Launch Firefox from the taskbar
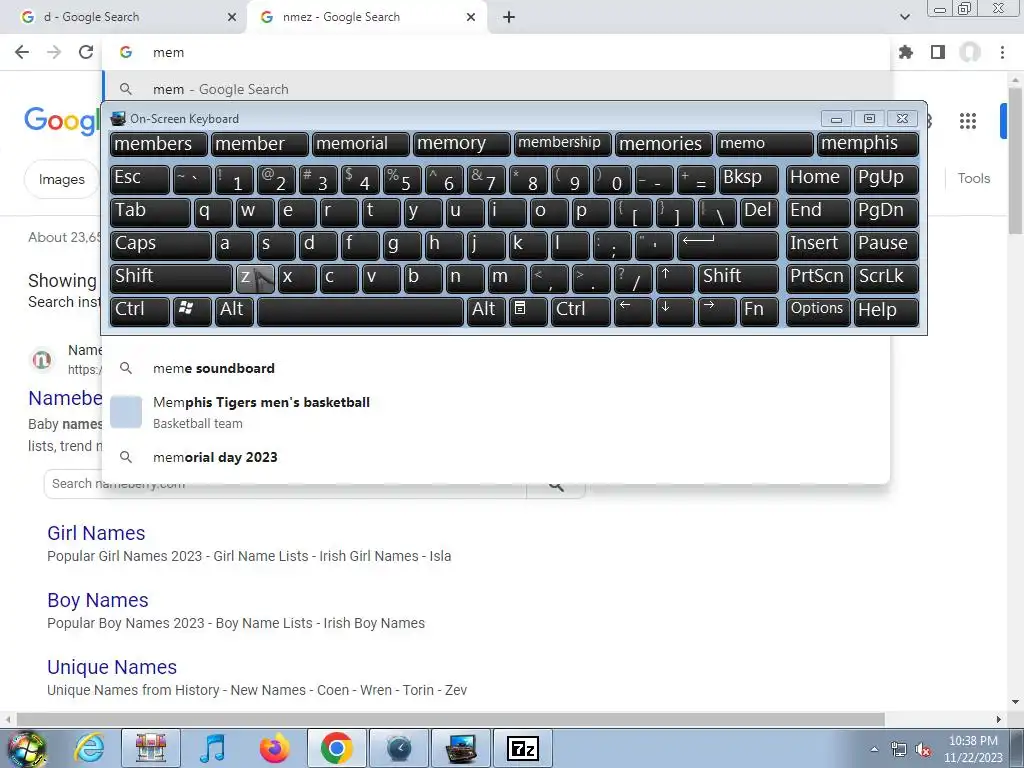1024x768 pixels. (274, 748)
